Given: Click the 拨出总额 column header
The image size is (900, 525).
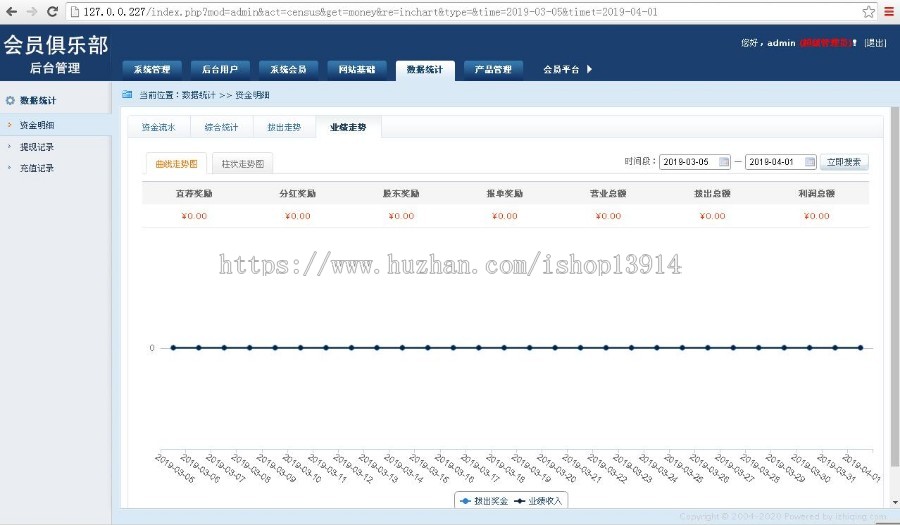Looking at the screenshot, I should click(712, 193).
